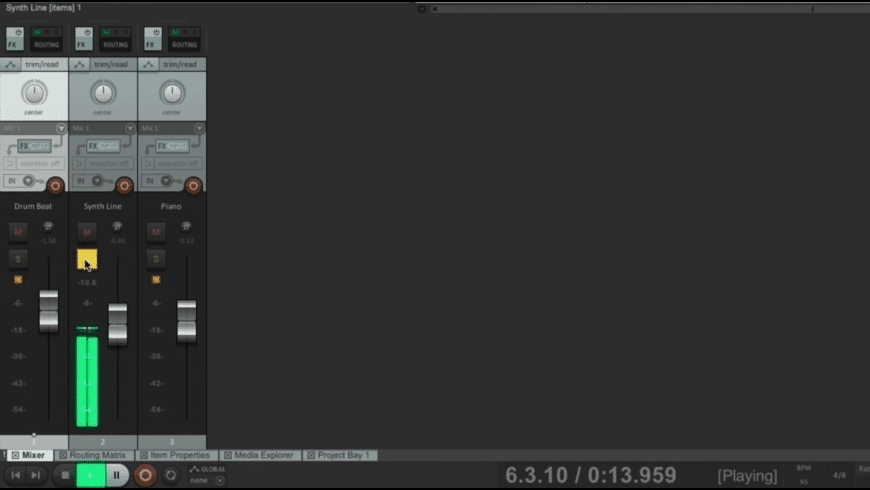The width and height of the screenshot is (870, 490).
Task: Stop playback in the transport
Action: pyautogui.click(x=64, y=475)
